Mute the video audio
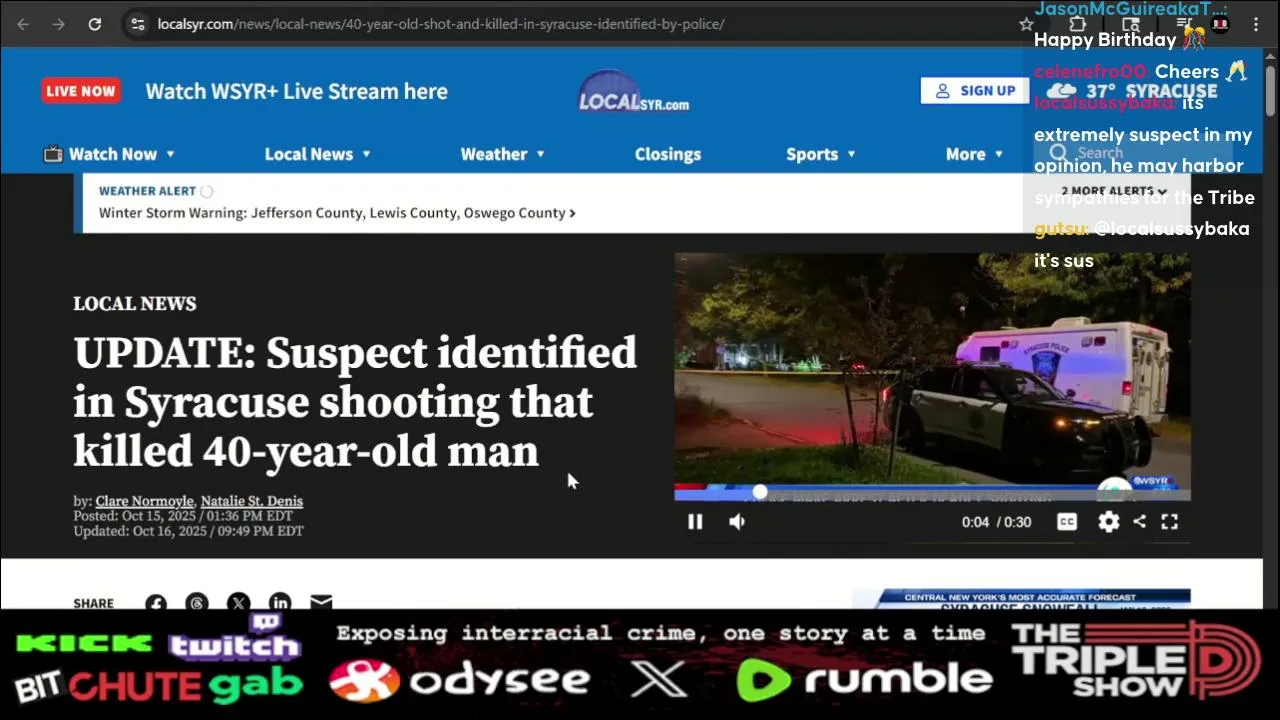Viewport: 1280px width, 720px height. pyautogui.click(x=737, y=522)
